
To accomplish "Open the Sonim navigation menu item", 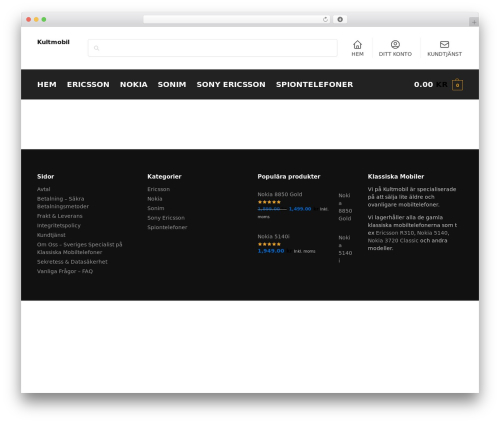I will coord(172,84).
